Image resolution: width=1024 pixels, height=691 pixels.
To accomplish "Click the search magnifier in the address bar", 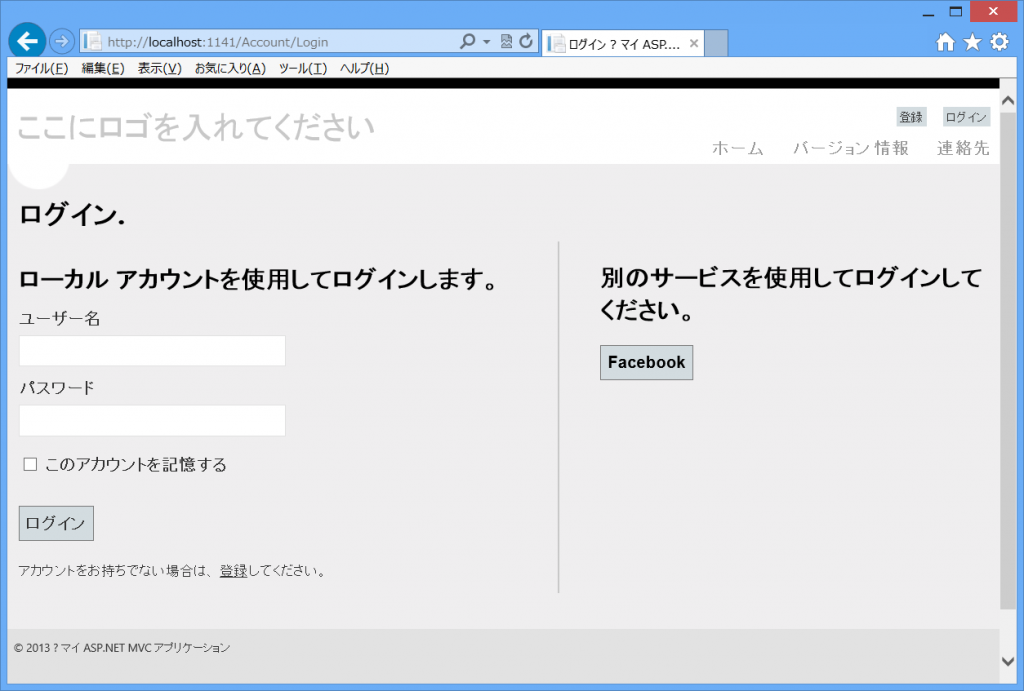I will click(466, 42).
